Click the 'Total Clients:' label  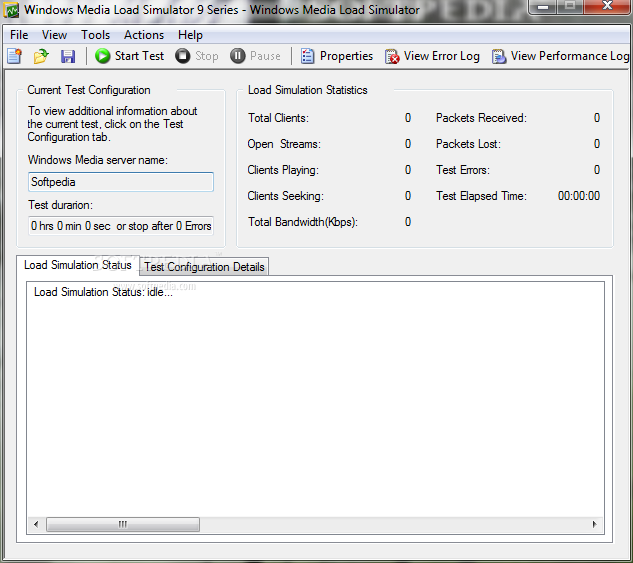278,118
